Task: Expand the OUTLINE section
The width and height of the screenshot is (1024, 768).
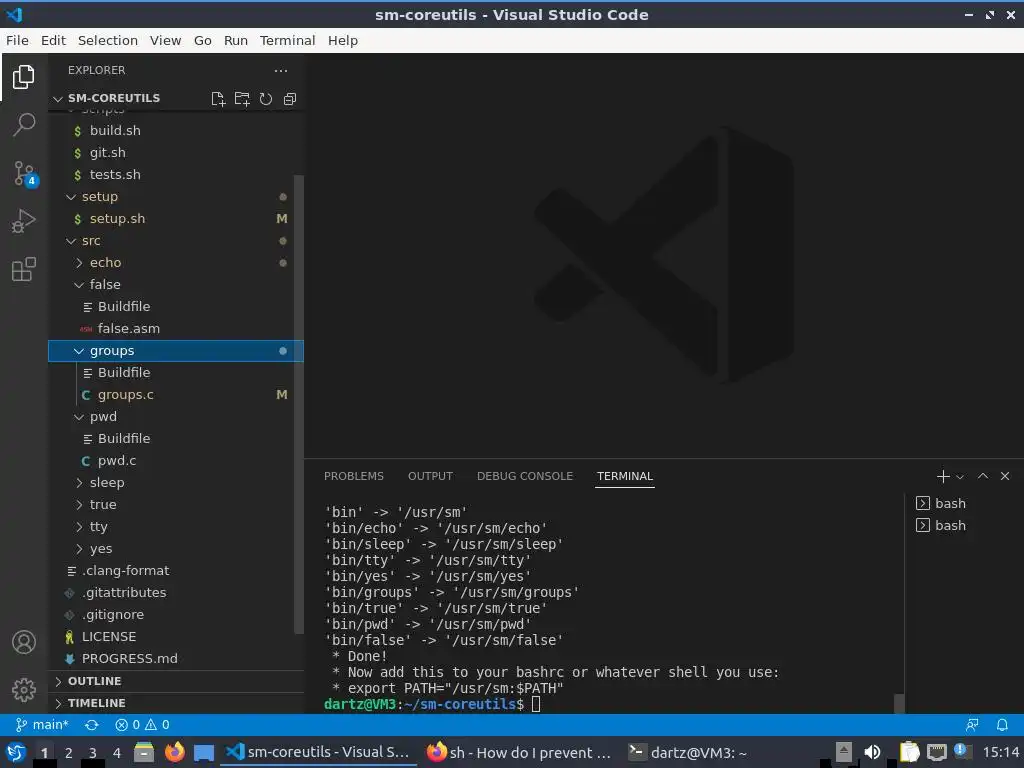Action: [176, 680]
